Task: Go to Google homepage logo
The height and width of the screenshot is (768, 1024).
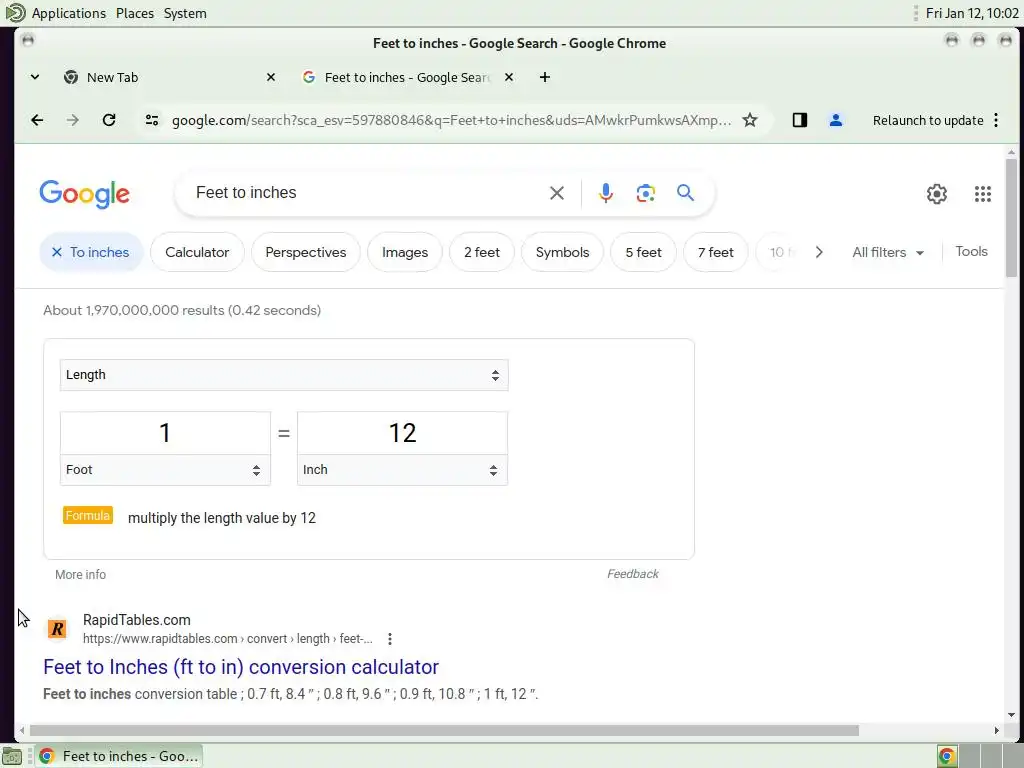Action: point(84,194)
